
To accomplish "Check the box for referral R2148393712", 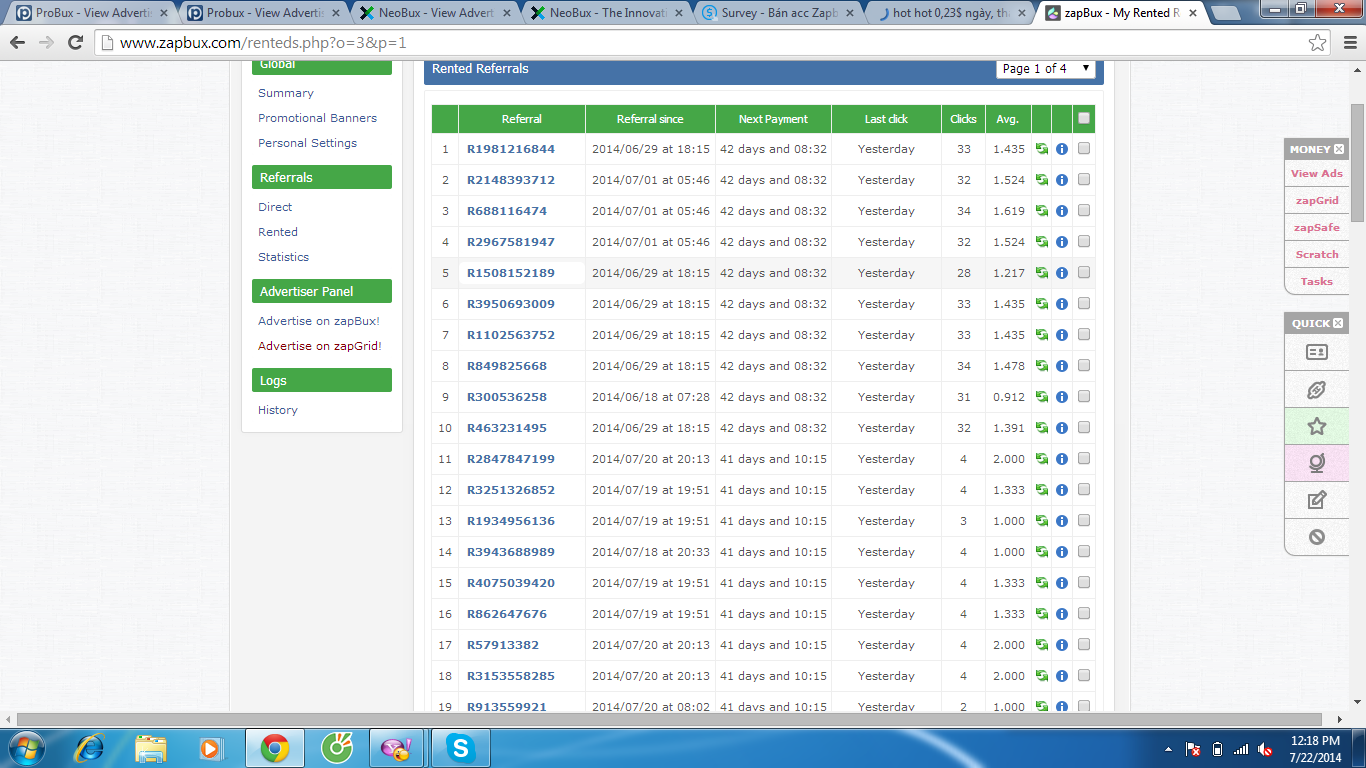I will [1084, 180].
